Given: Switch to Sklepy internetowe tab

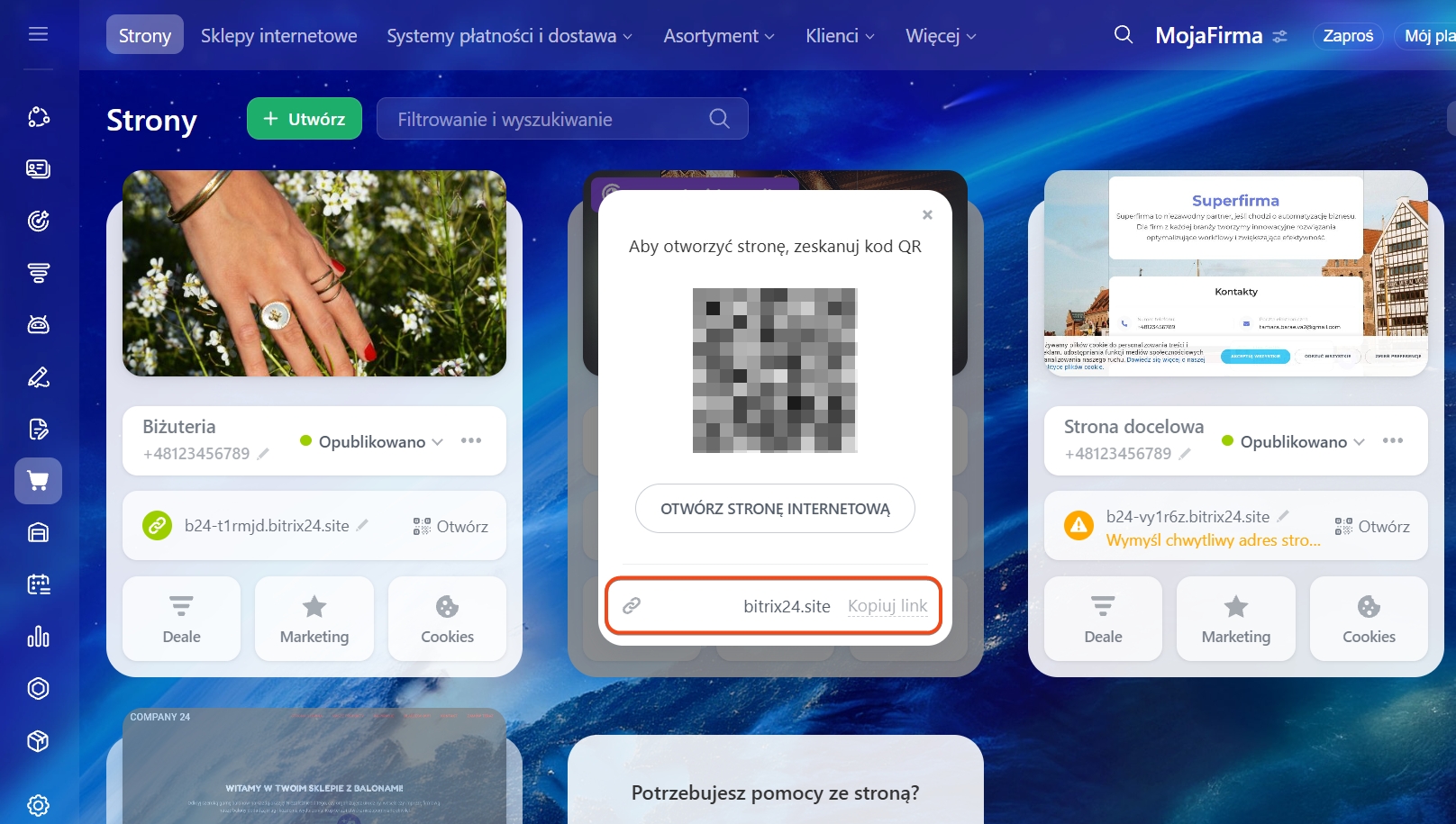Looking at the screenshot, I should pyautogui.click(x=279, y=36).
